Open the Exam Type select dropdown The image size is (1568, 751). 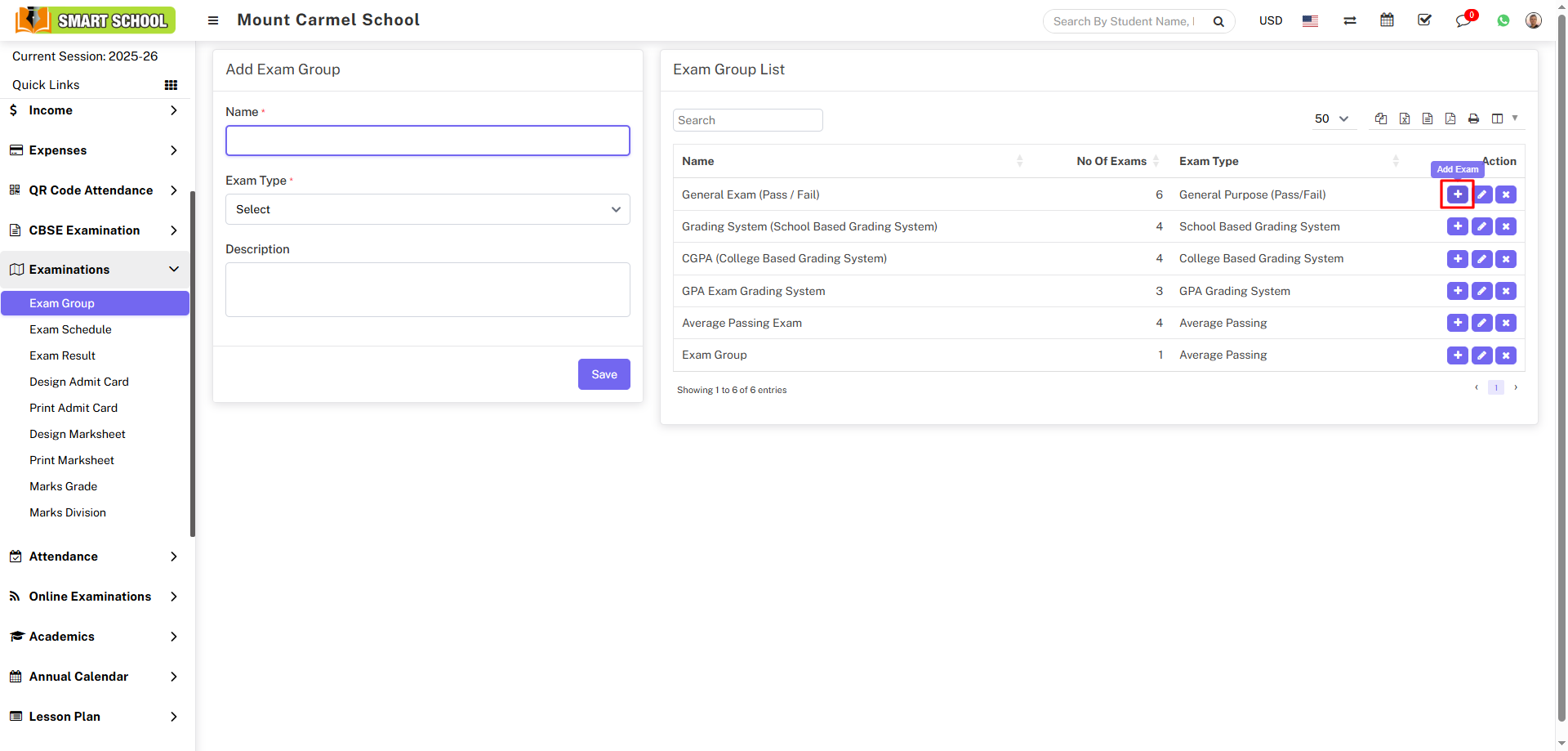coord(427,209)
